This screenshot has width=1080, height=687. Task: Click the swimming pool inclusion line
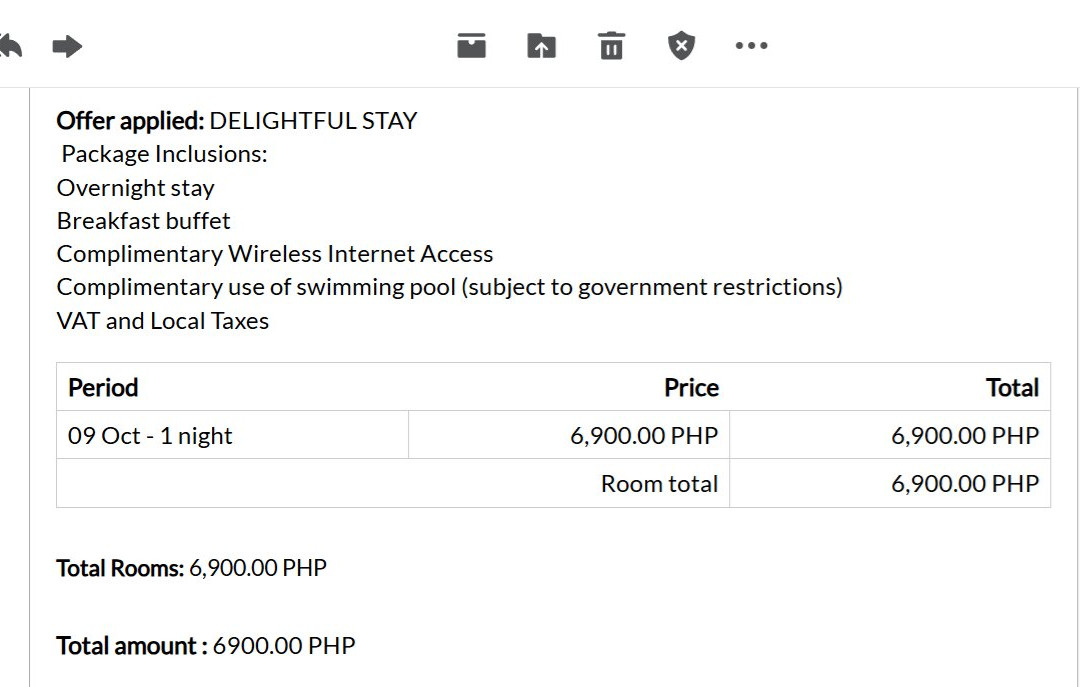click(450, 287)
